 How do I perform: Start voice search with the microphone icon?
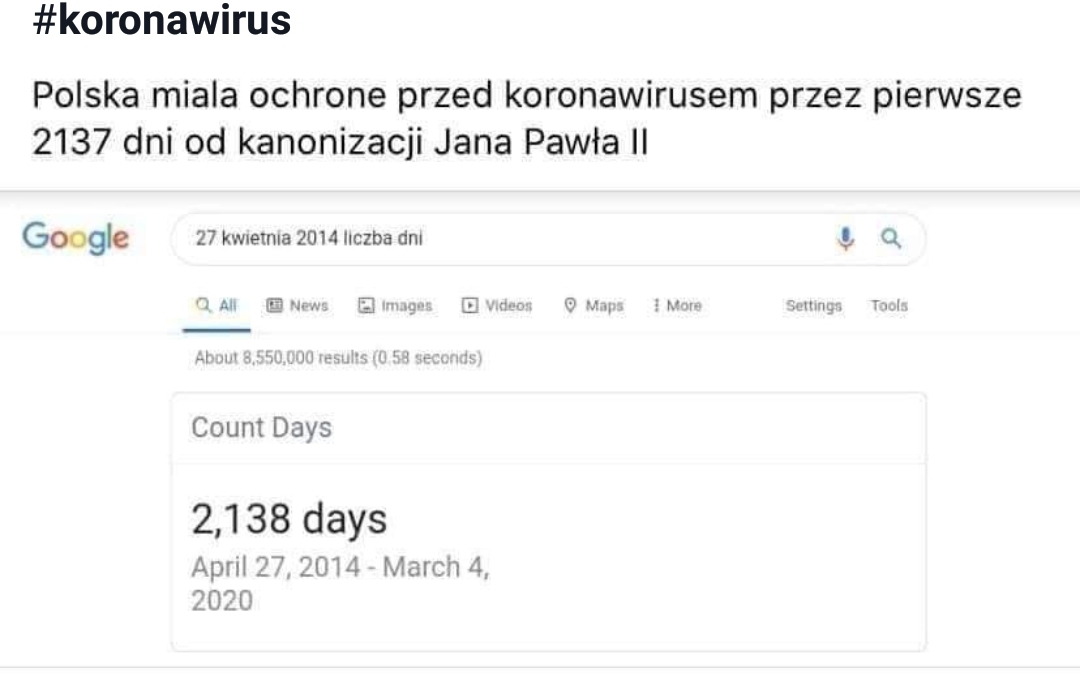coord(846,239)
